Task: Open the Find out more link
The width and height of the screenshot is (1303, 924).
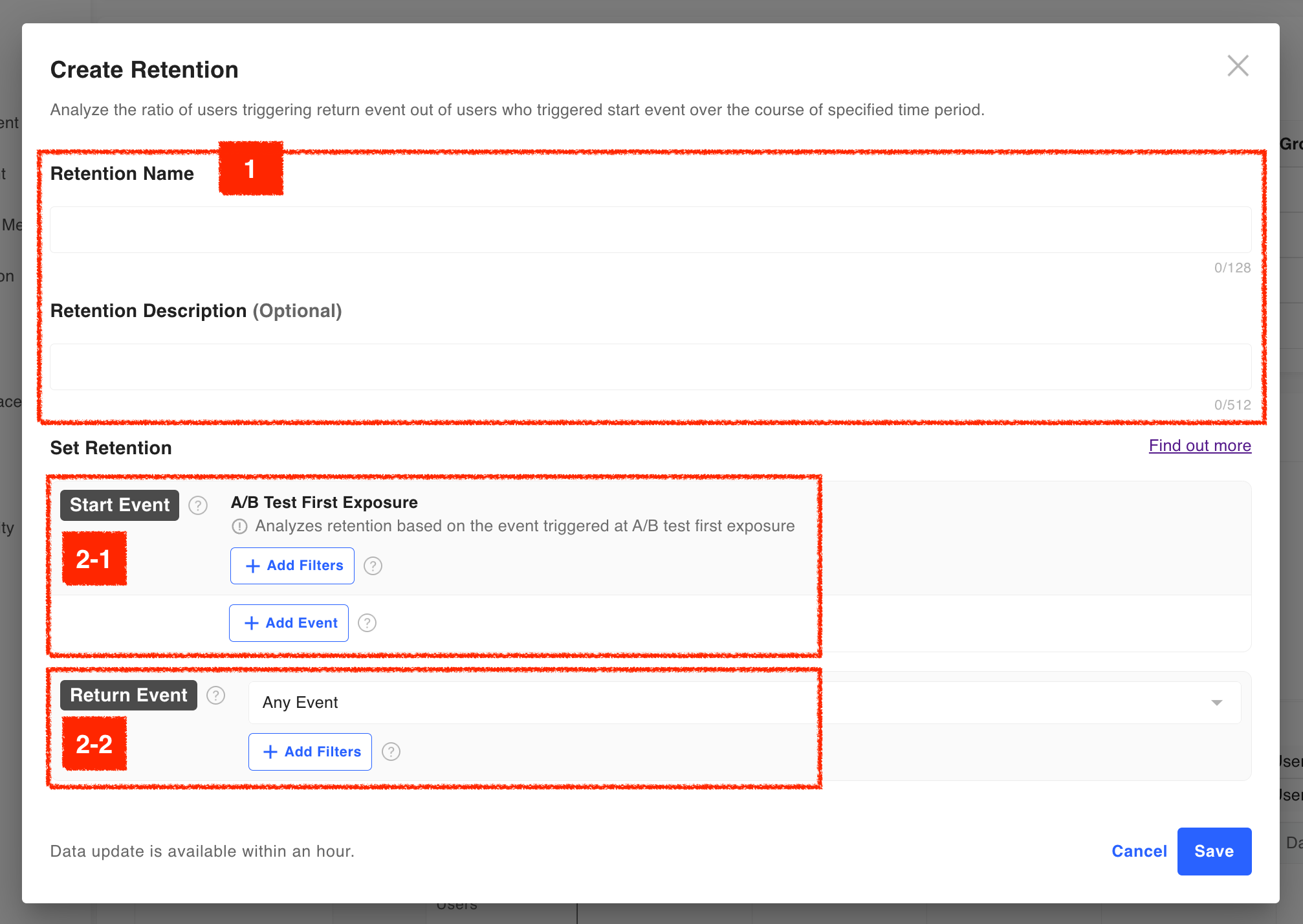Action: click(1199, 446)
